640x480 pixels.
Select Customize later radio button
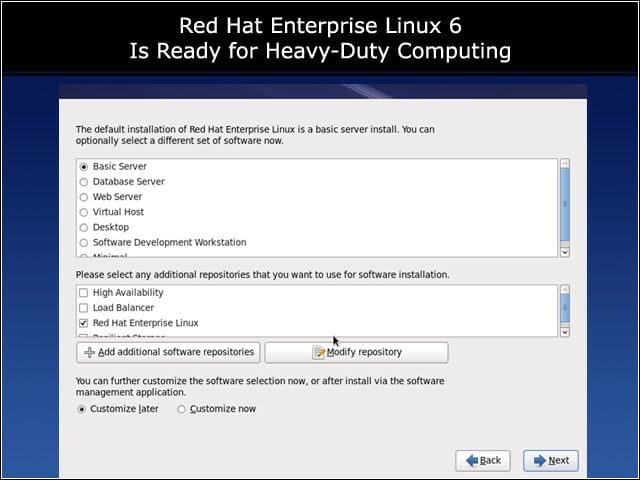click(82, 409)
